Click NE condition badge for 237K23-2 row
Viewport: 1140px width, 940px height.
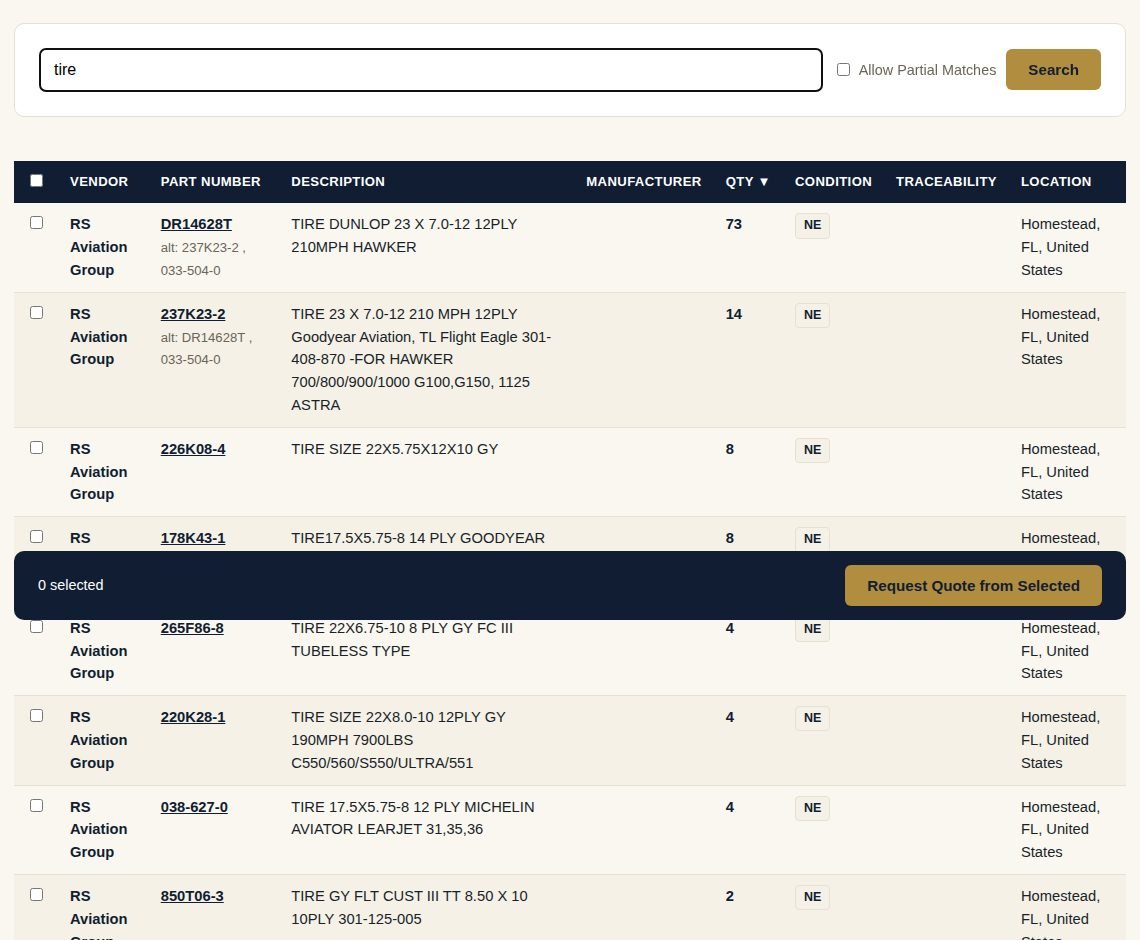(x=812, y=315)
